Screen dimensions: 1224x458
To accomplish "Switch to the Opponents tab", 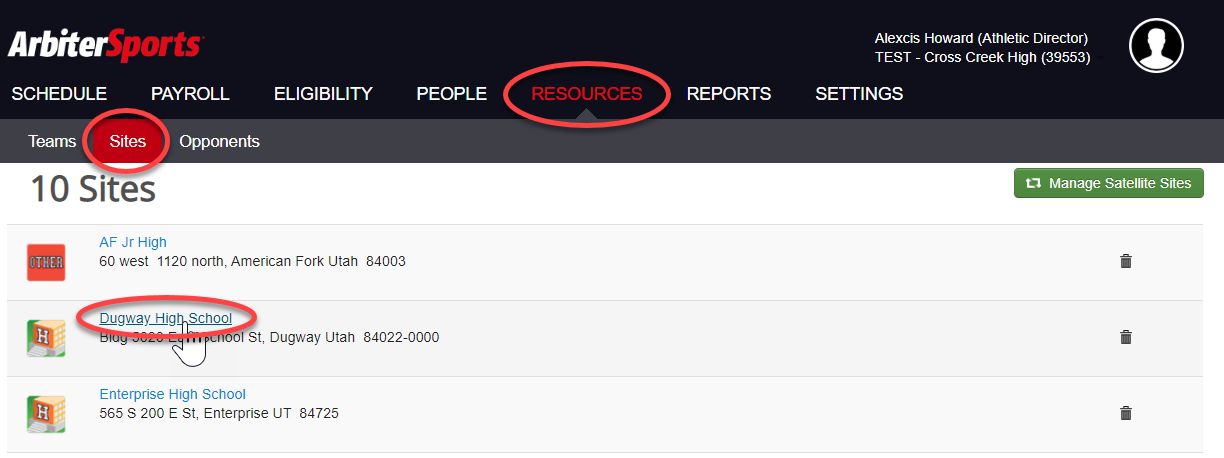I will pos(219,141).
